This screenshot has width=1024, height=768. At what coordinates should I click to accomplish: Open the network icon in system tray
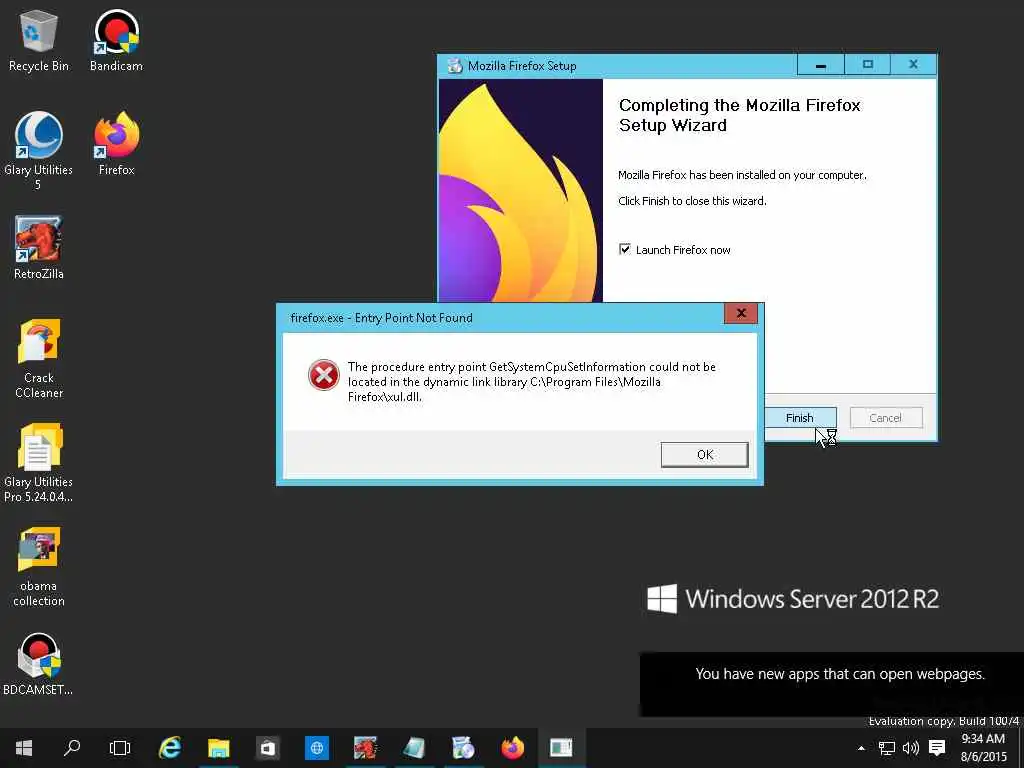tap(886, 748)
